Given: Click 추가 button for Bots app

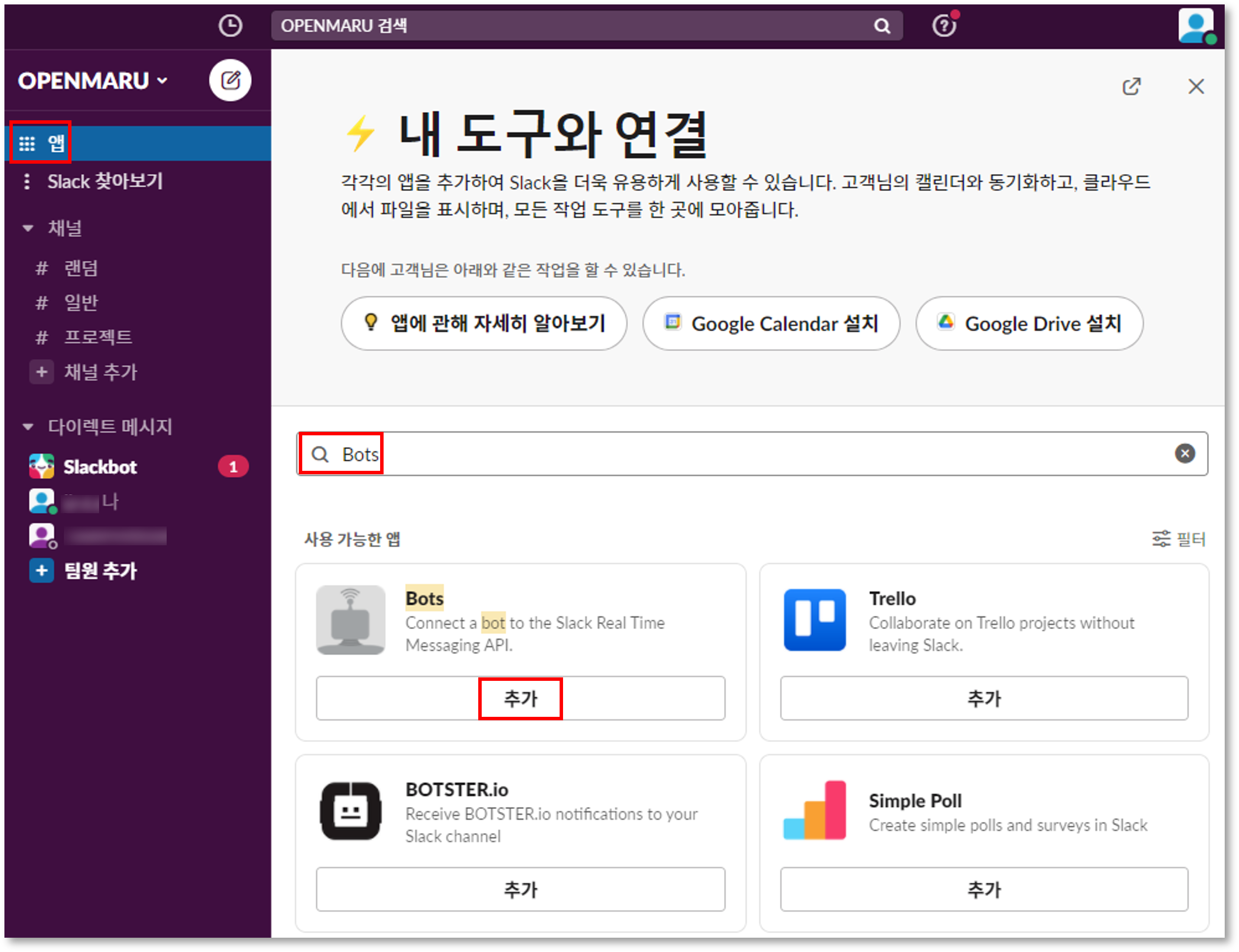Looking at the screenshot, I should tap(520, 698).
